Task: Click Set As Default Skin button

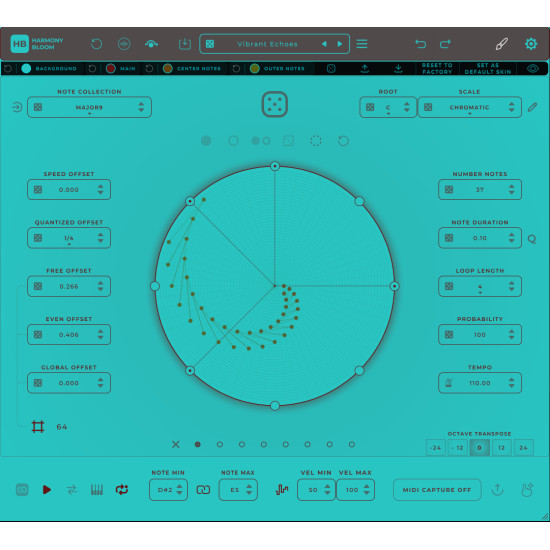Action: (488, 68)
